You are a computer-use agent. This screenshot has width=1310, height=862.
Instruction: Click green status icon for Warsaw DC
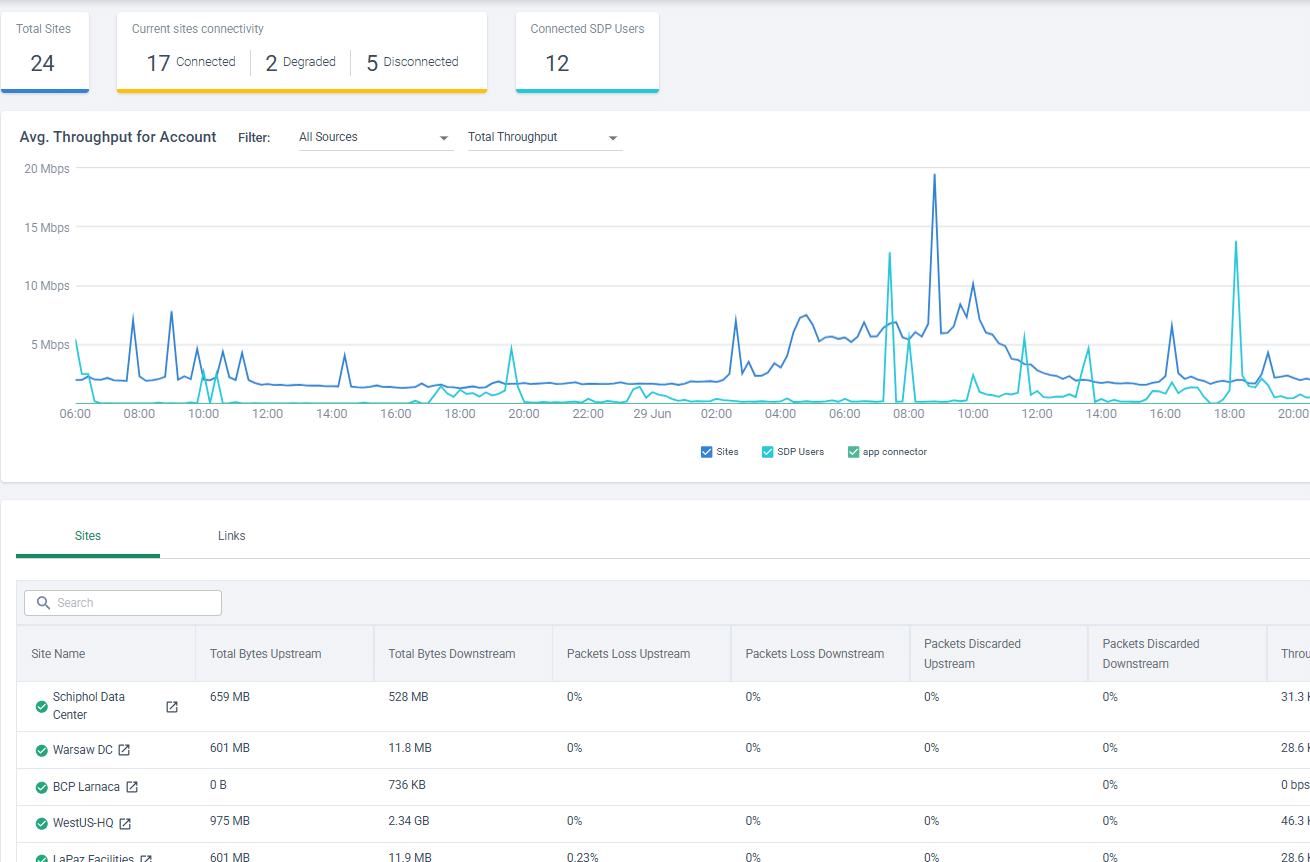[42, 750]
